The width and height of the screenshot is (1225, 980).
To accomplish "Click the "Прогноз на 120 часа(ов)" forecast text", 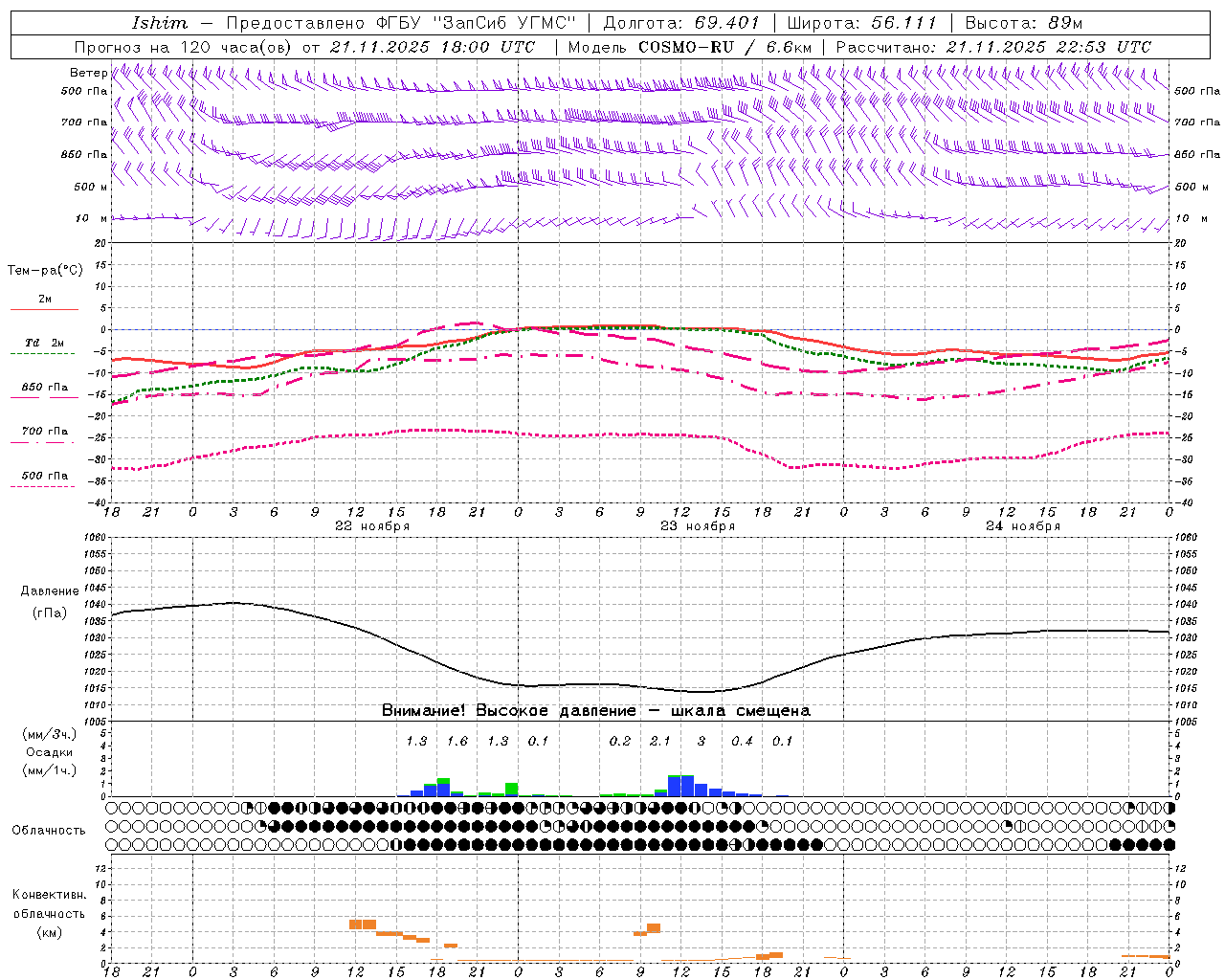I will [x=185, y=47].
